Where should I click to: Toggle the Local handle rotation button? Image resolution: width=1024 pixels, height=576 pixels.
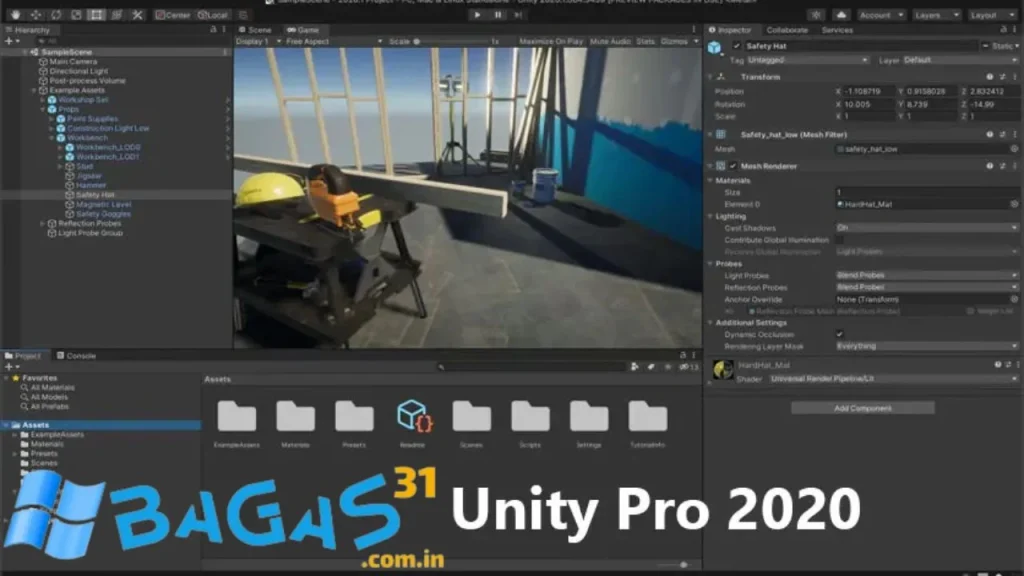213,14
